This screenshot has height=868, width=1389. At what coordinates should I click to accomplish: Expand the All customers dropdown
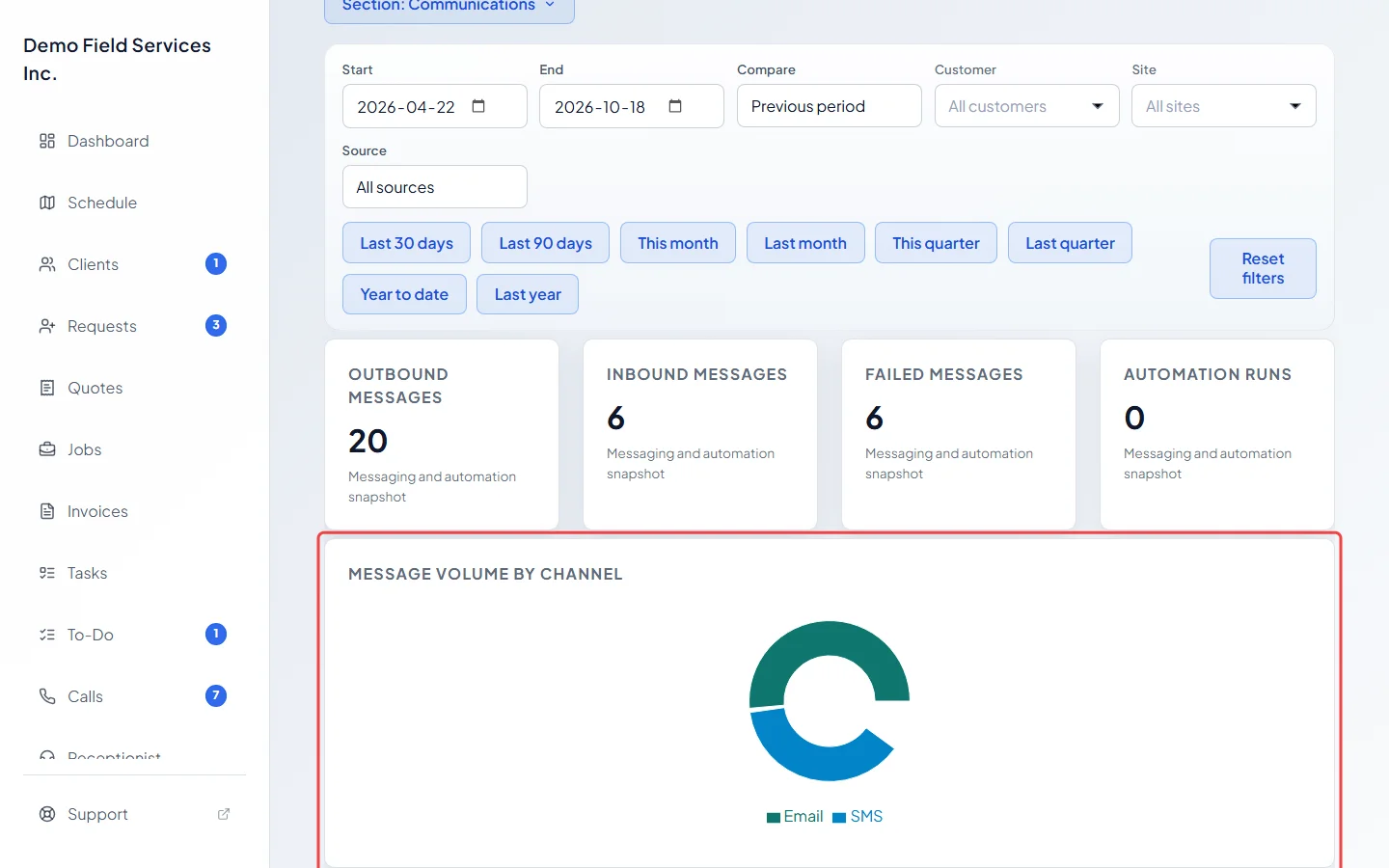[x=1026, y=106]
